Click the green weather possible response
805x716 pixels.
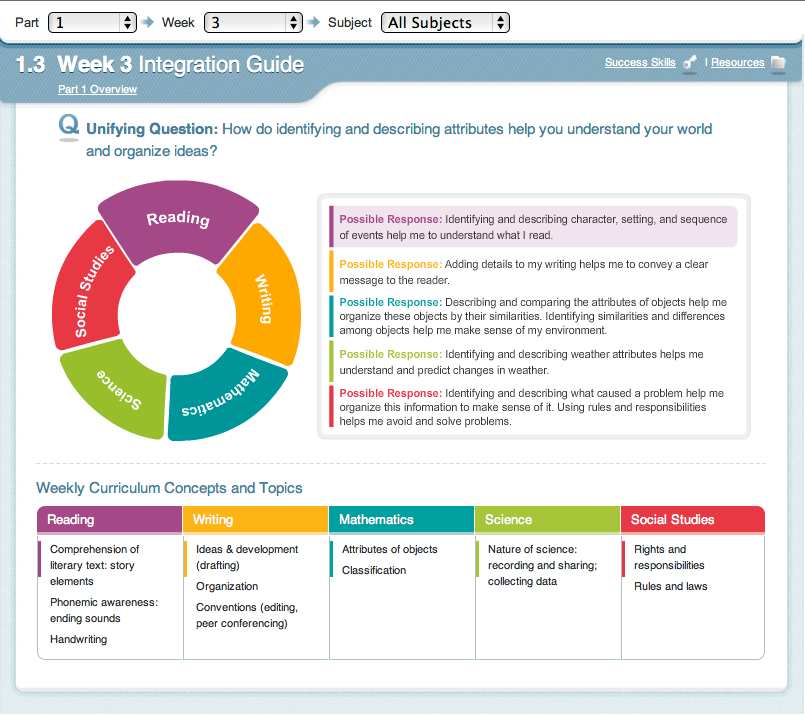point(533,362)
